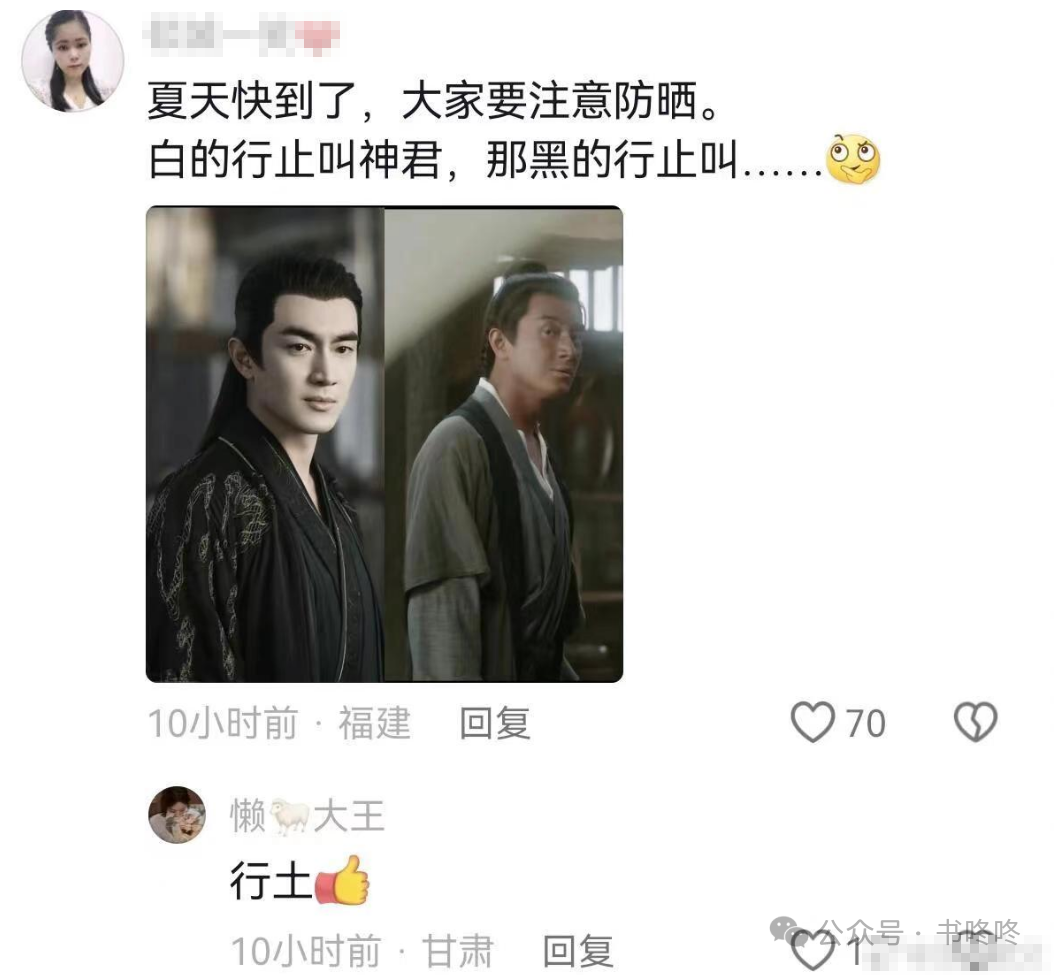Like the reply from 懒大王
1054x975 pixels.
click(813, 951)
